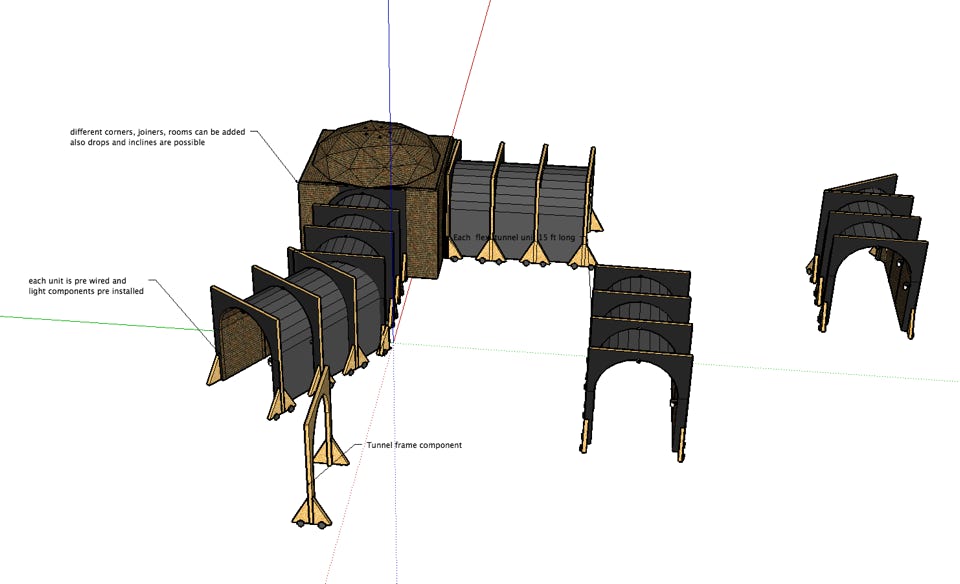
Task: Click the leader line pointing to the dome room
Action: coord(275,155)
